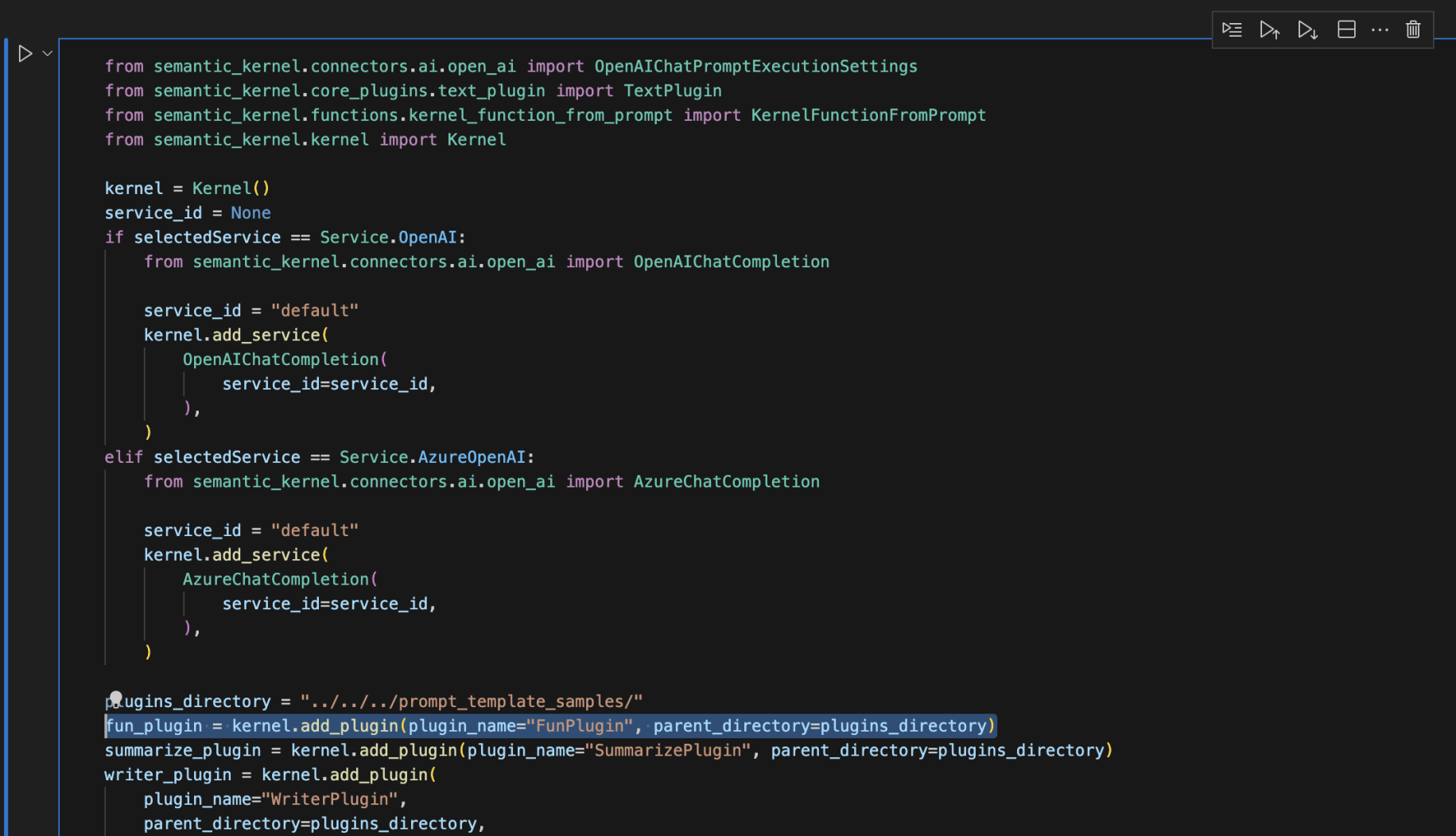The image size is (1456, 836).
Task: Click the prompt_template_samples path string
Action: click(471, 702)
